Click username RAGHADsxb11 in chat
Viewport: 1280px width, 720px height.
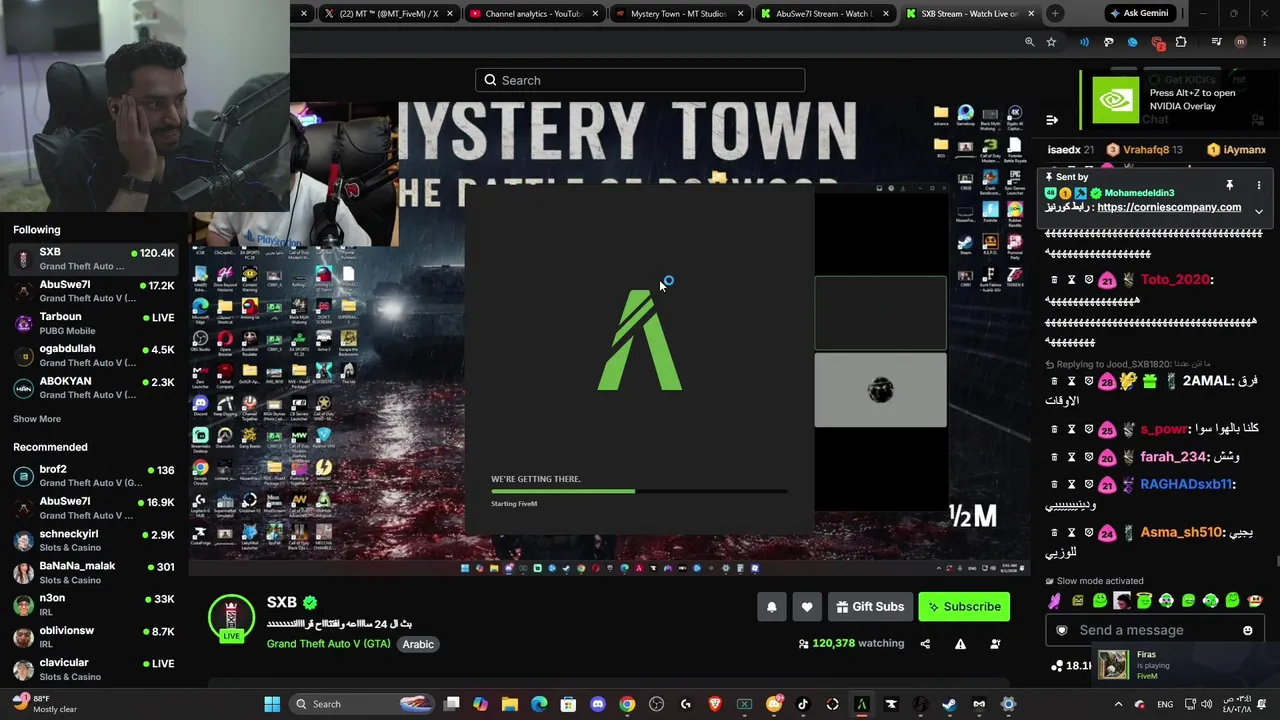pyautogui.click(x=1187, y=484)
